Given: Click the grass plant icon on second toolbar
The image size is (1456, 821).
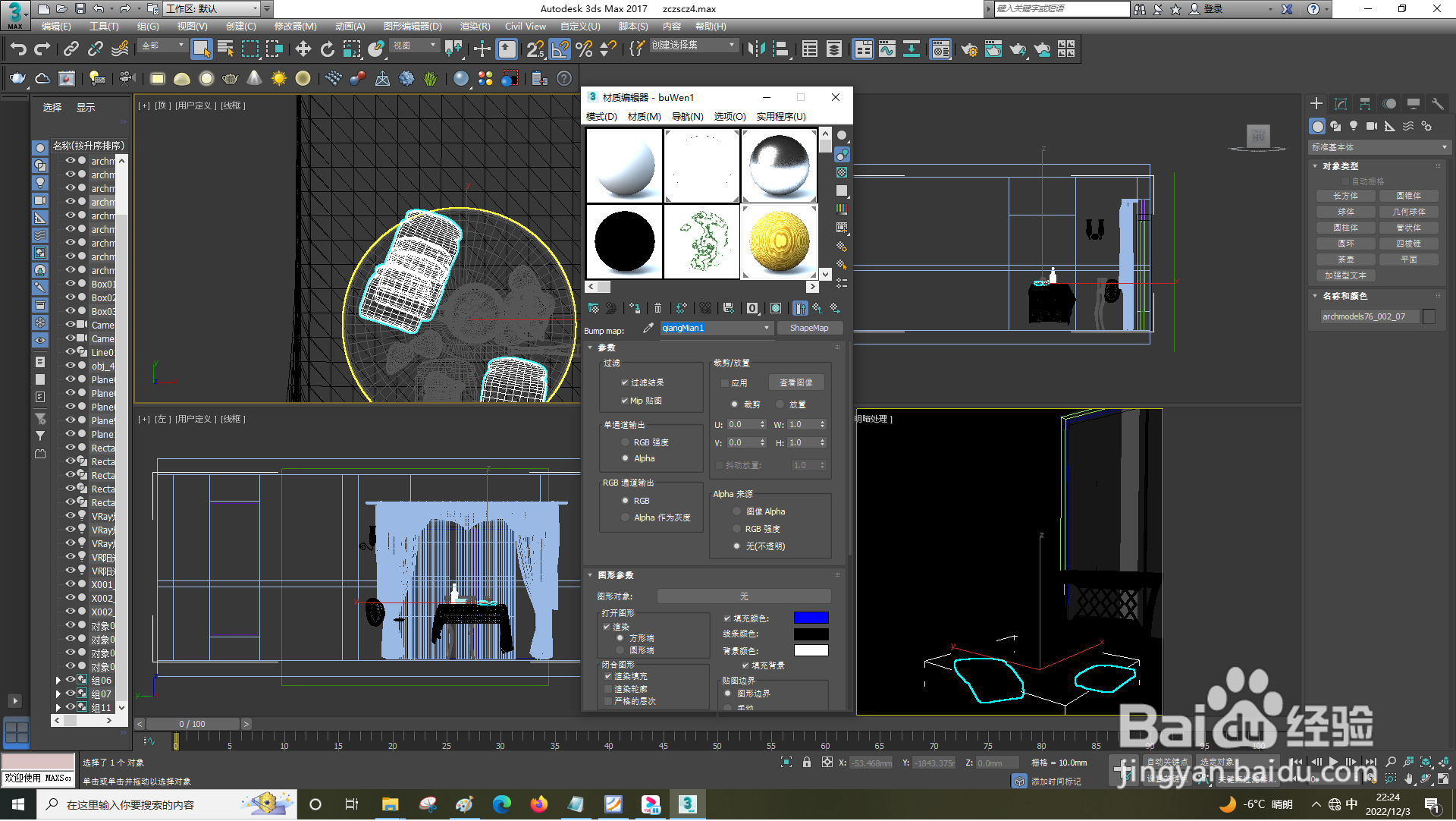Looking at the screenshot, I should point(431,78).
